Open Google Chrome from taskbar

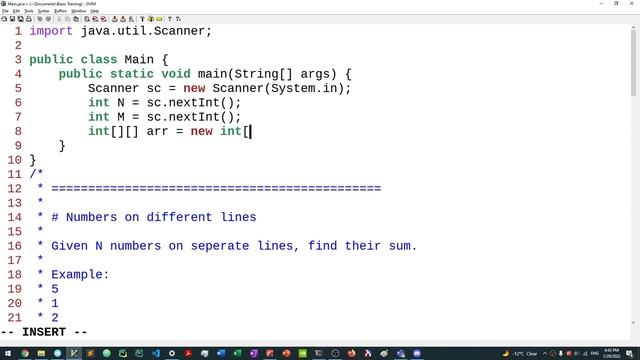(x=24, y=353)
